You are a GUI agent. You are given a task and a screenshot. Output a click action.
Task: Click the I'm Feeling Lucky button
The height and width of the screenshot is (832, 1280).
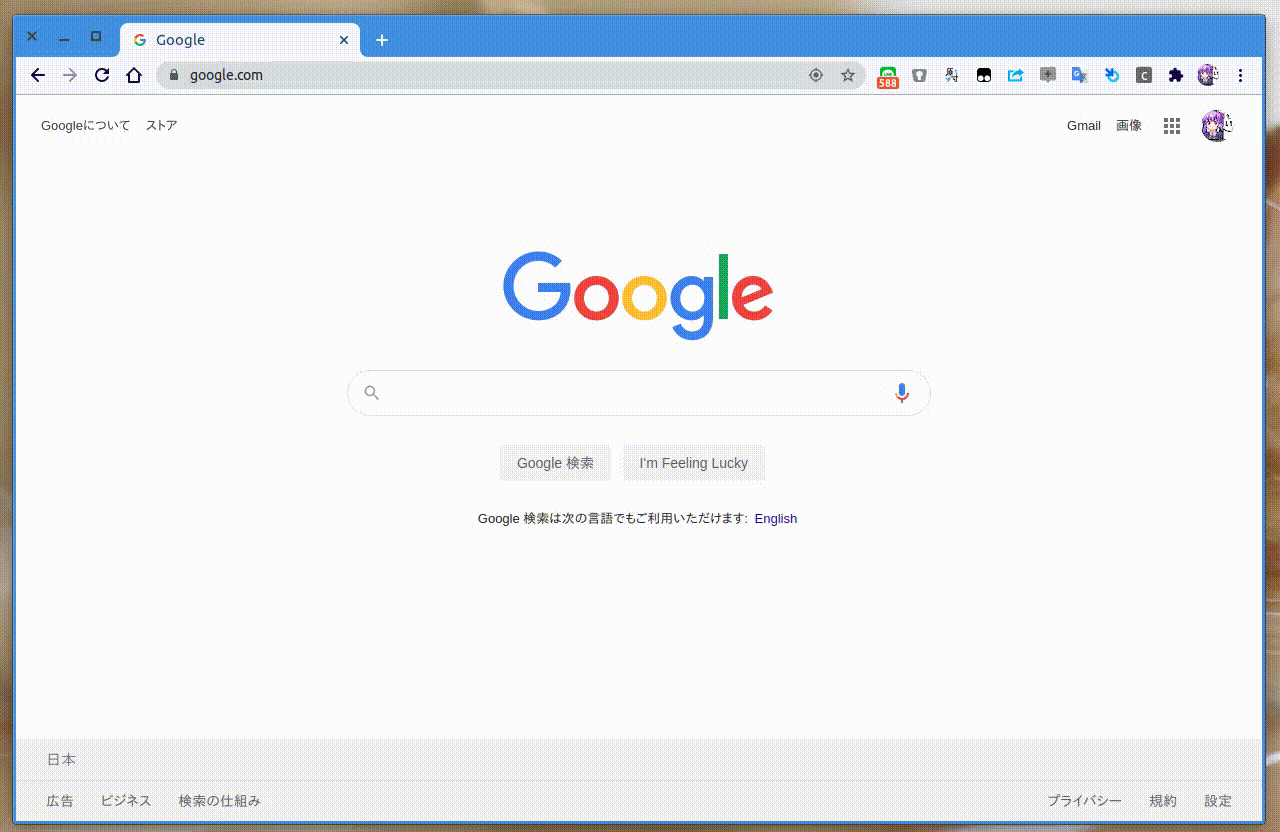[x=694, y=463]
